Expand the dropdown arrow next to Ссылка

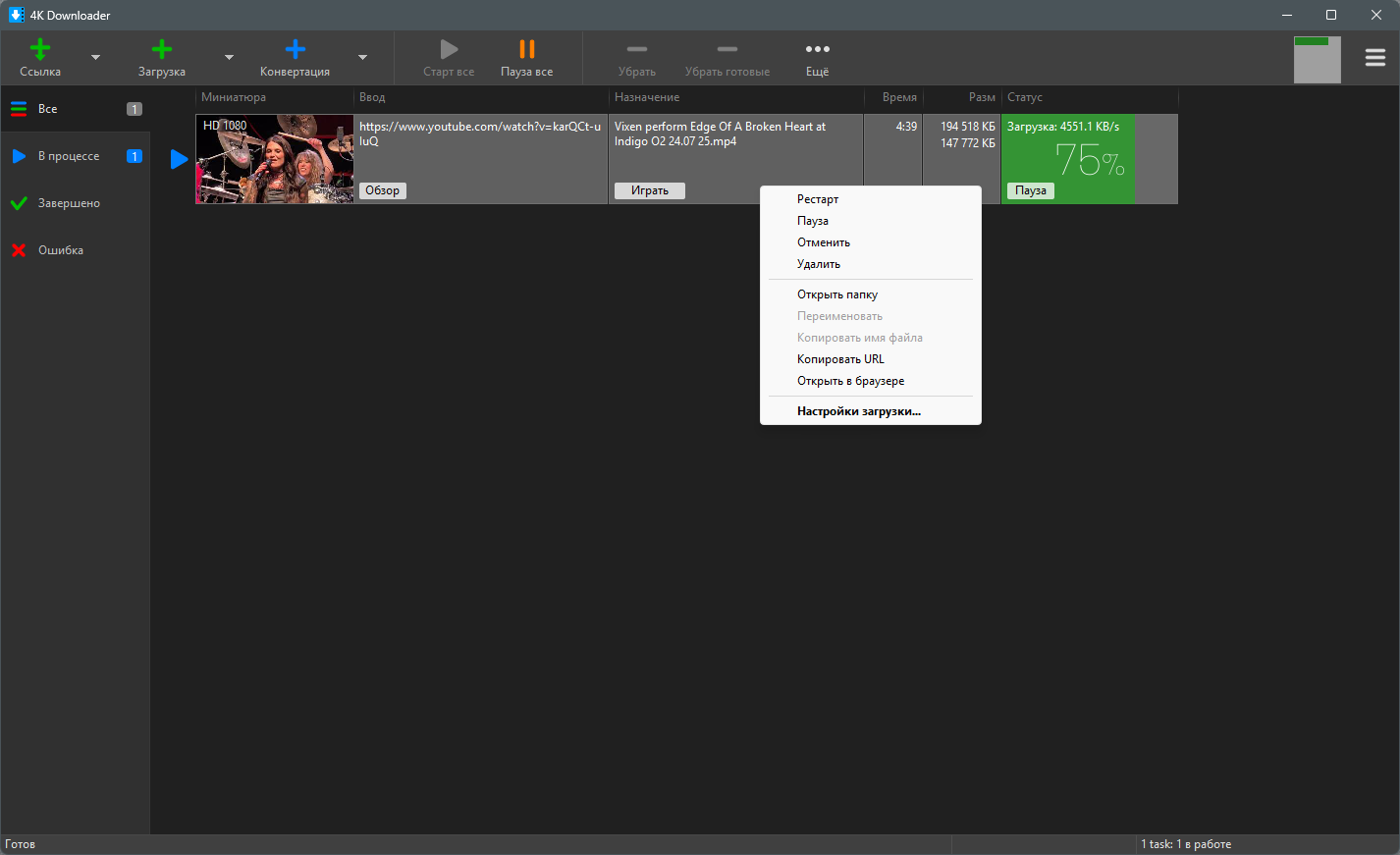95,58
